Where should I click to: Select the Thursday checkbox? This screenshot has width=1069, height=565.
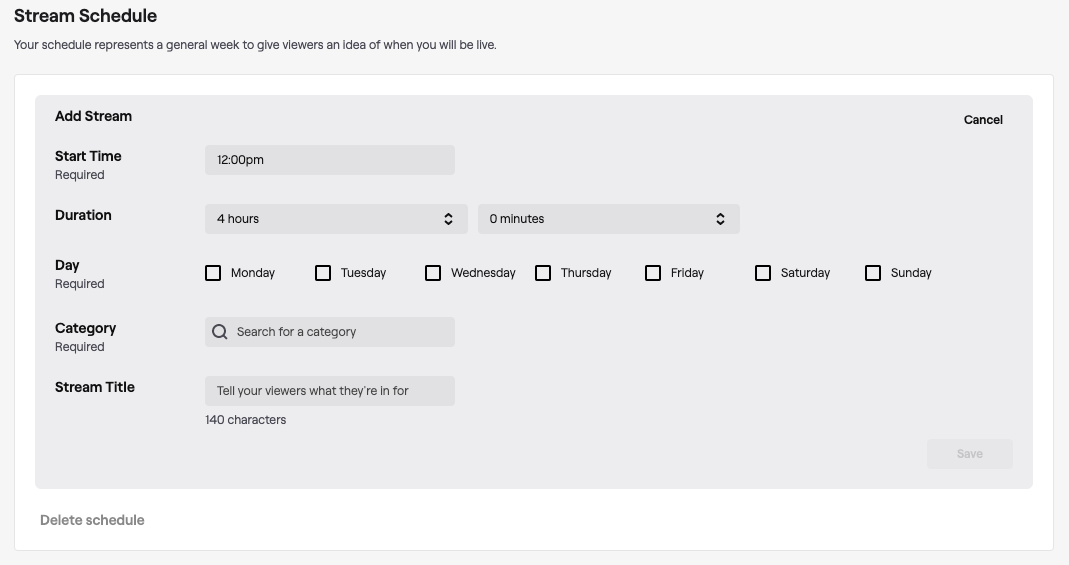click(543, 273)
